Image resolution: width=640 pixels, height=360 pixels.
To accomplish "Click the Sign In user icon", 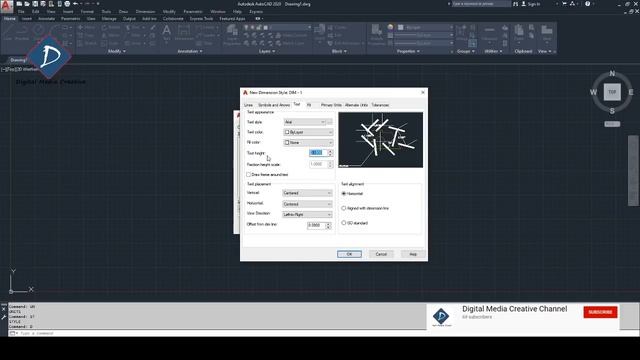I will pos(524,4).
